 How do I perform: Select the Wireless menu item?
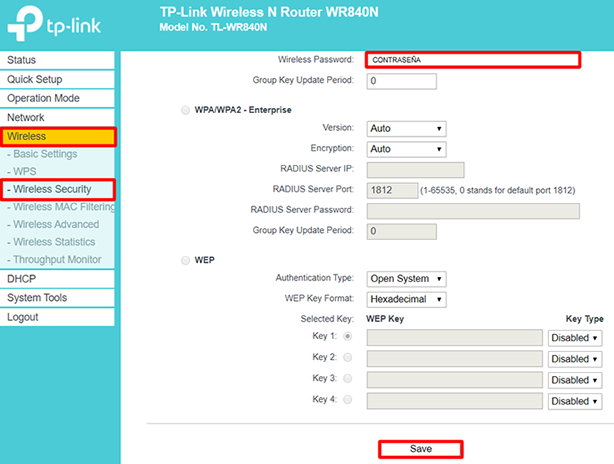click(x=58, y=136)
